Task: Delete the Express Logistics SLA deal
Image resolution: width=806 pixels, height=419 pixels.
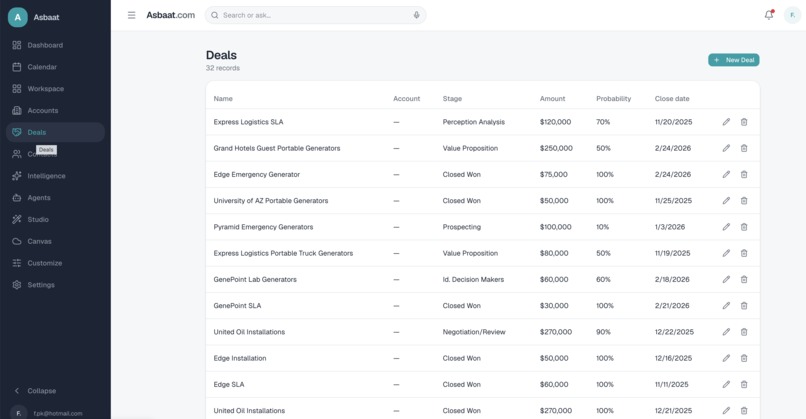Action: click(x=744, y=122)
